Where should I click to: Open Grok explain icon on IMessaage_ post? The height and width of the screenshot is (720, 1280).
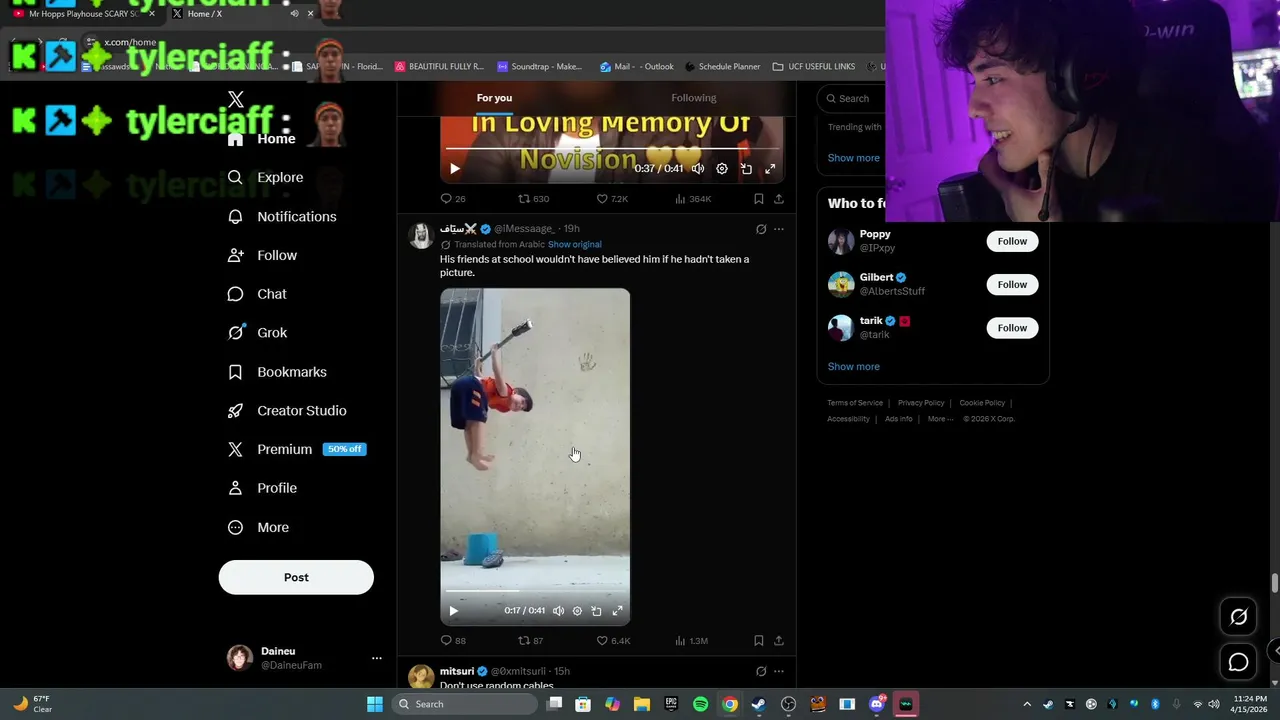(x=761, y=229)
